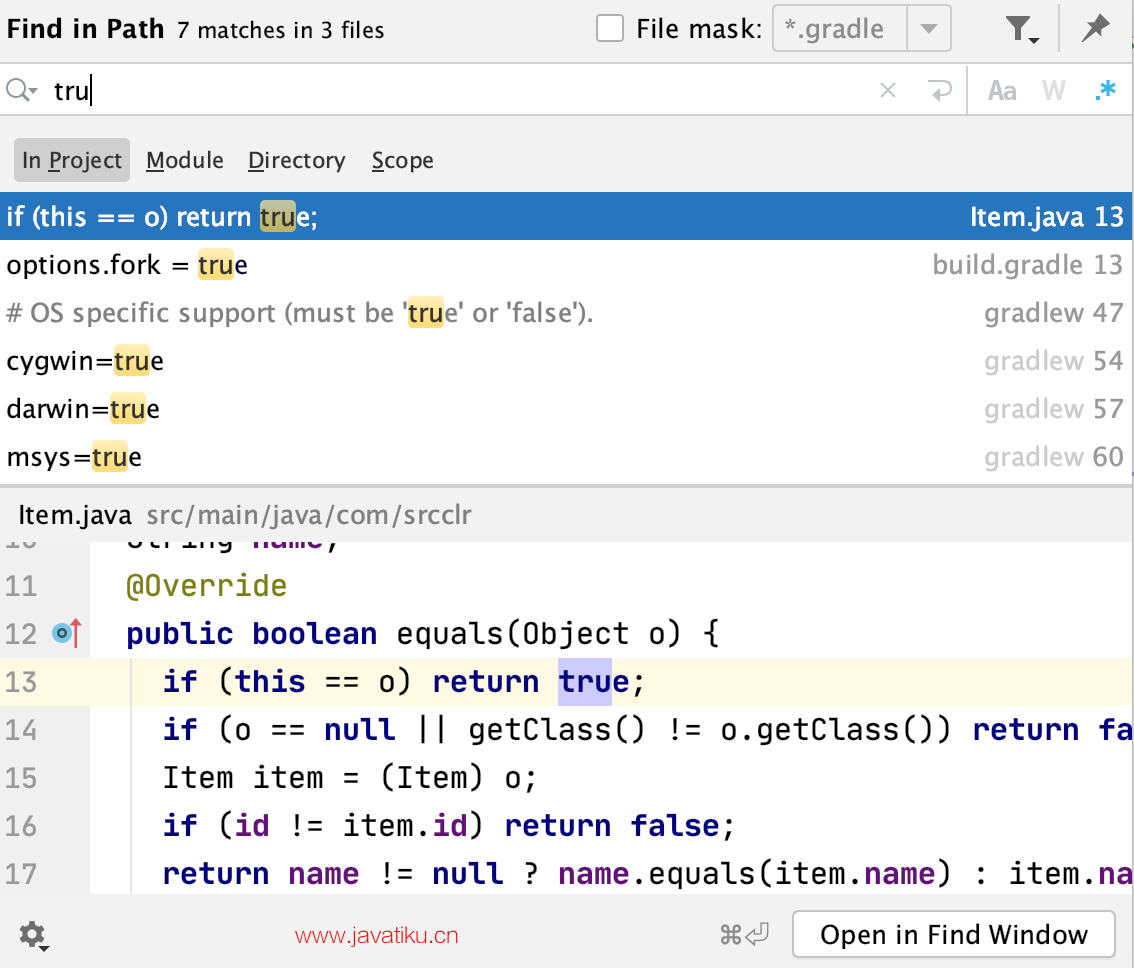1134x968 pixels.
Task: Toggle Match Case option
Action: 1001,91
